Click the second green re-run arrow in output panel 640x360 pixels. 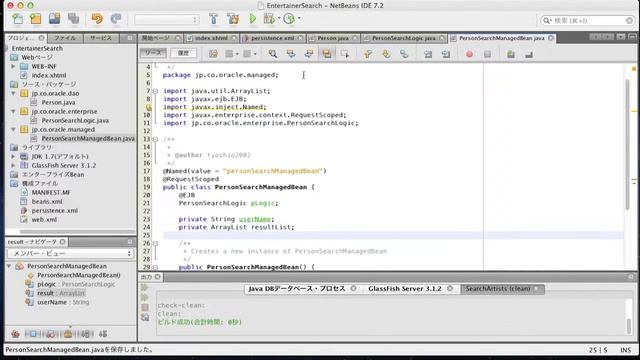tap(144, 298)
